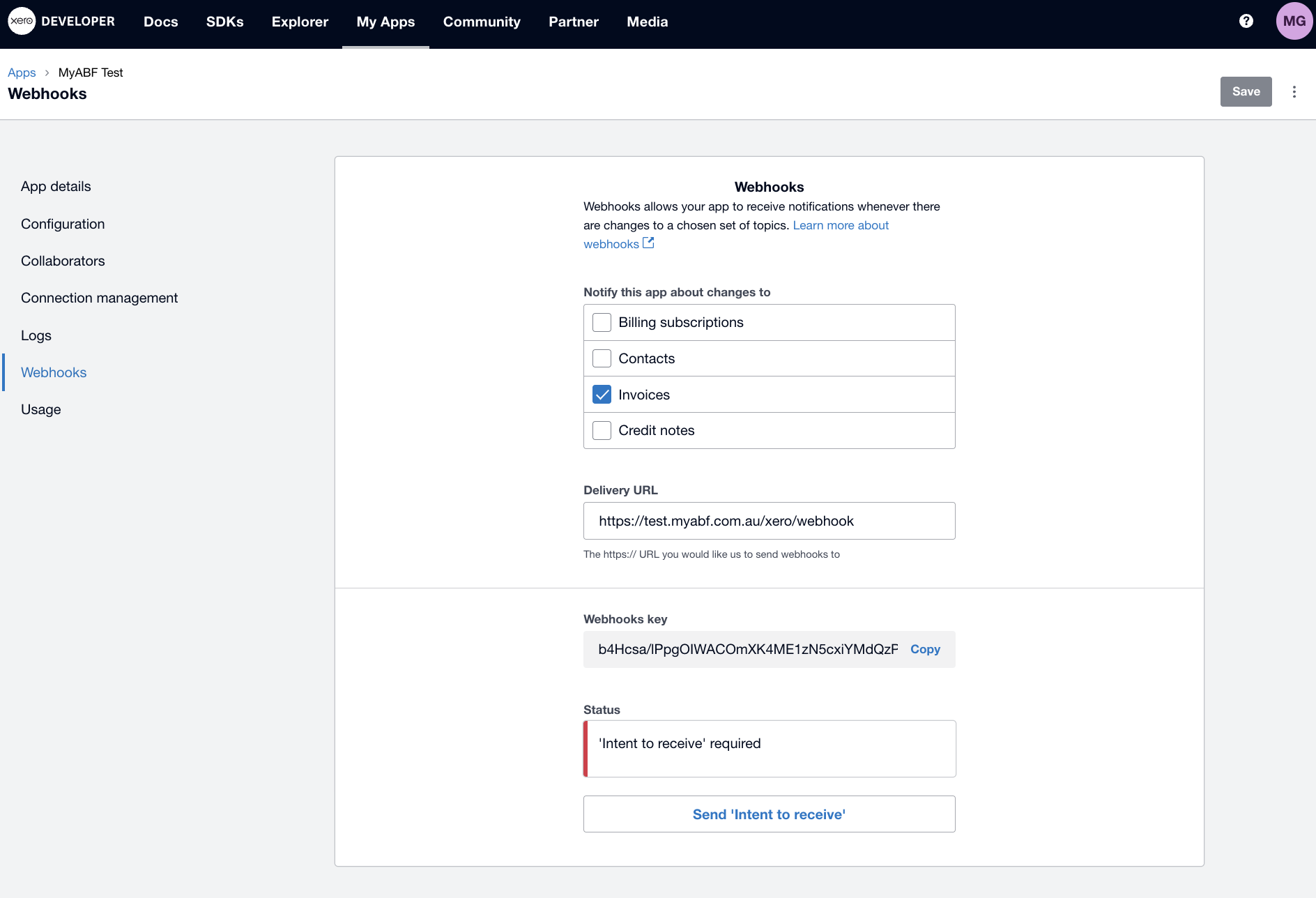Select Configuration in the sidebar
This screenshot has height=898, width=1316.
click(63, 224)
